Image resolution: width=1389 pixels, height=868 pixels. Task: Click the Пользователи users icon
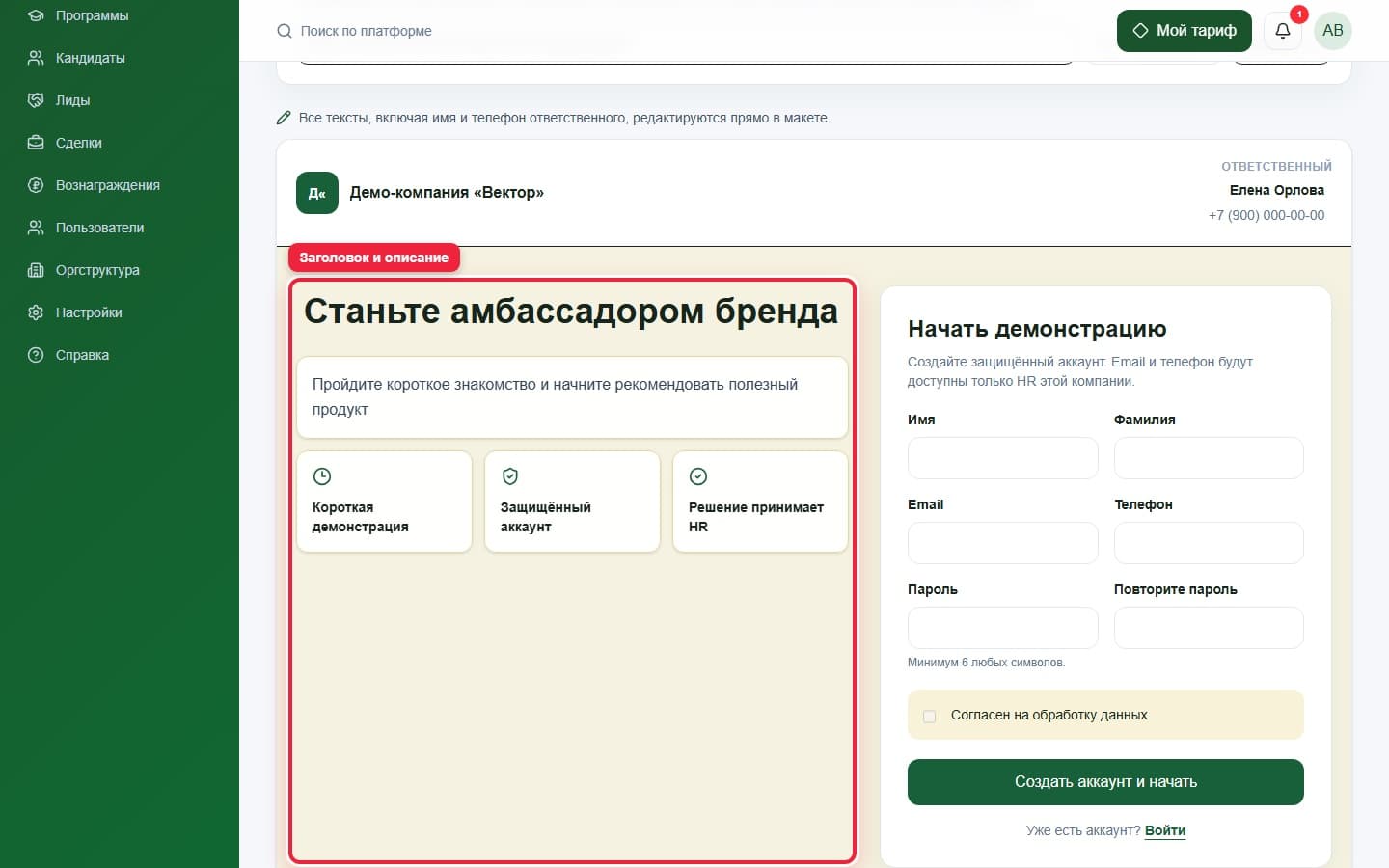36,228
